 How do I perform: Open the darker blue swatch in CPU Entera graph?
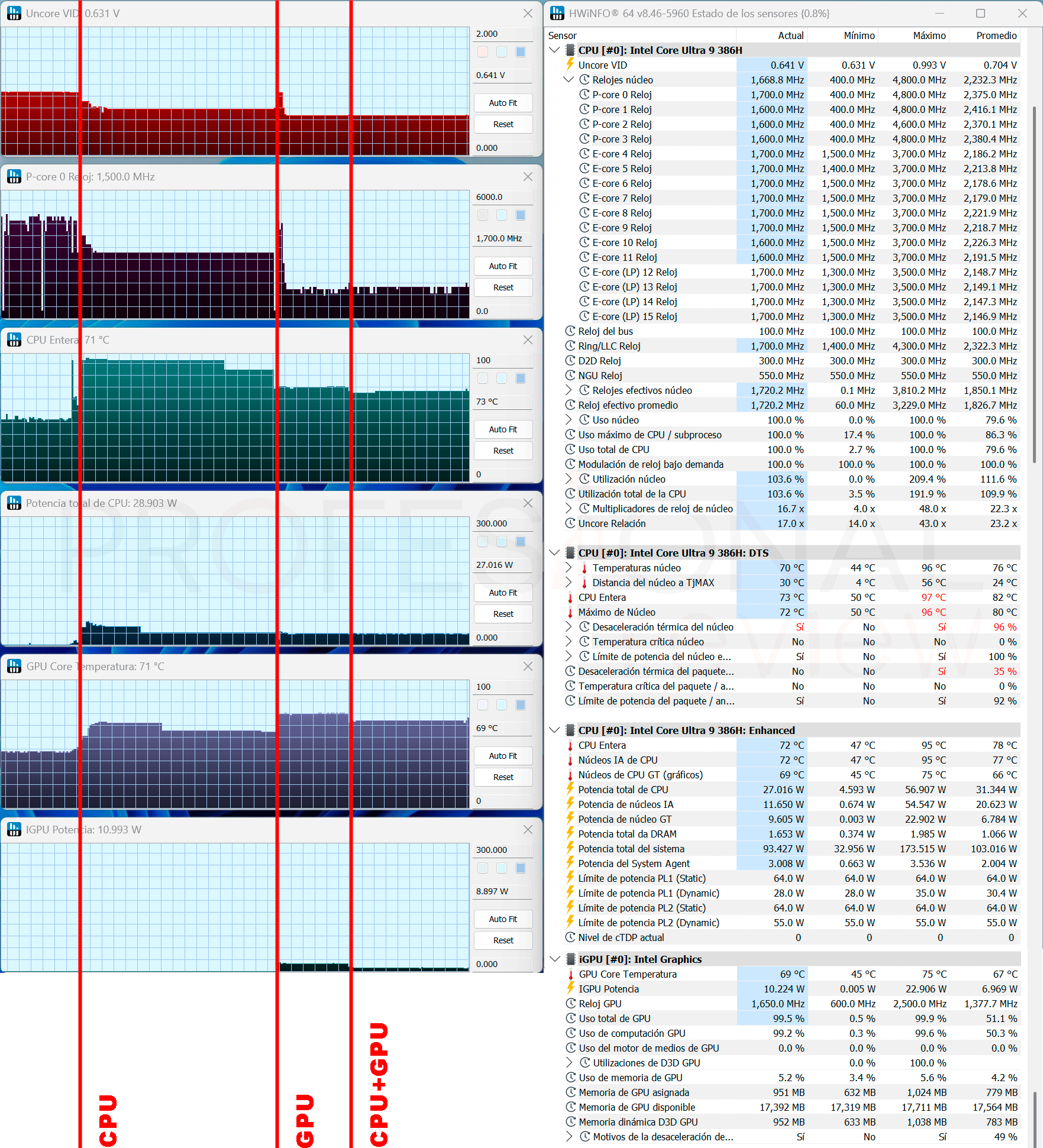[521, 379]
